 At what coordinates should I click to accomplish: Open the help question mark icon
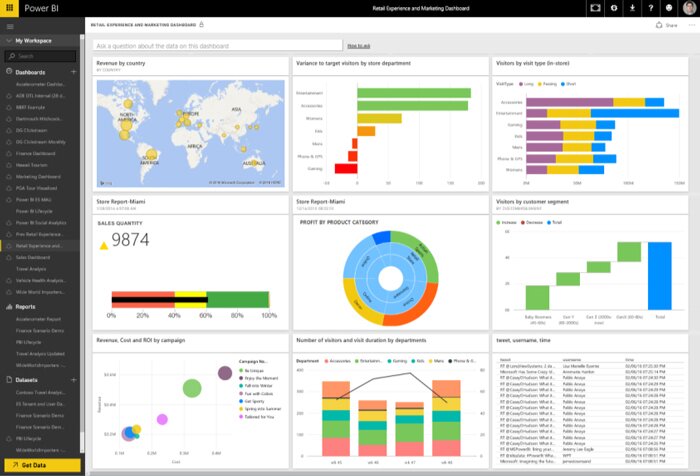click(x=649, y=8)
